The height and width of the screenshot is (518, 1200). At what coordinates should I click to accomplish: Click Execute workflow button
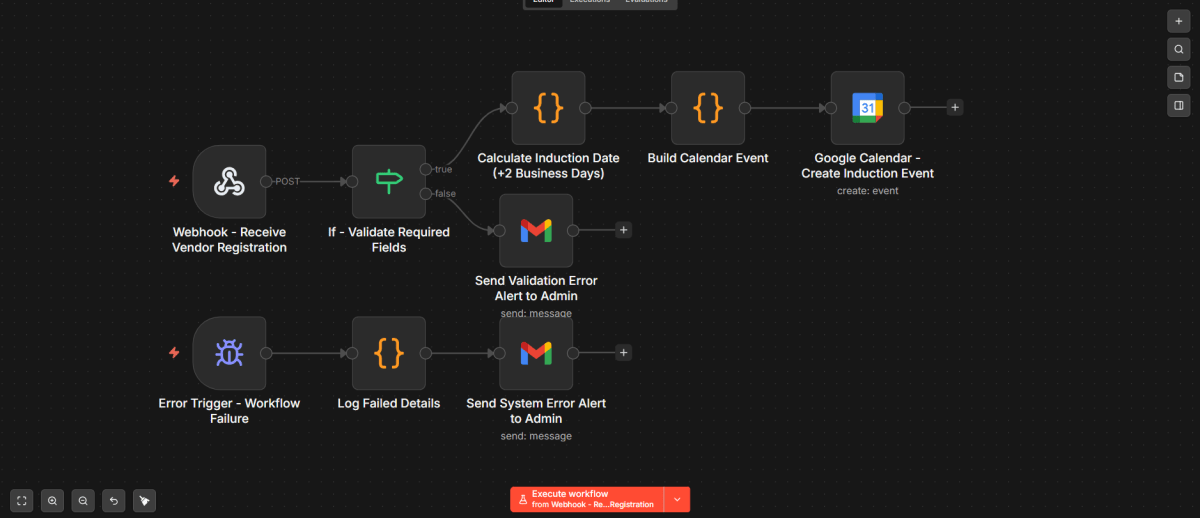(x=587, y=499)
